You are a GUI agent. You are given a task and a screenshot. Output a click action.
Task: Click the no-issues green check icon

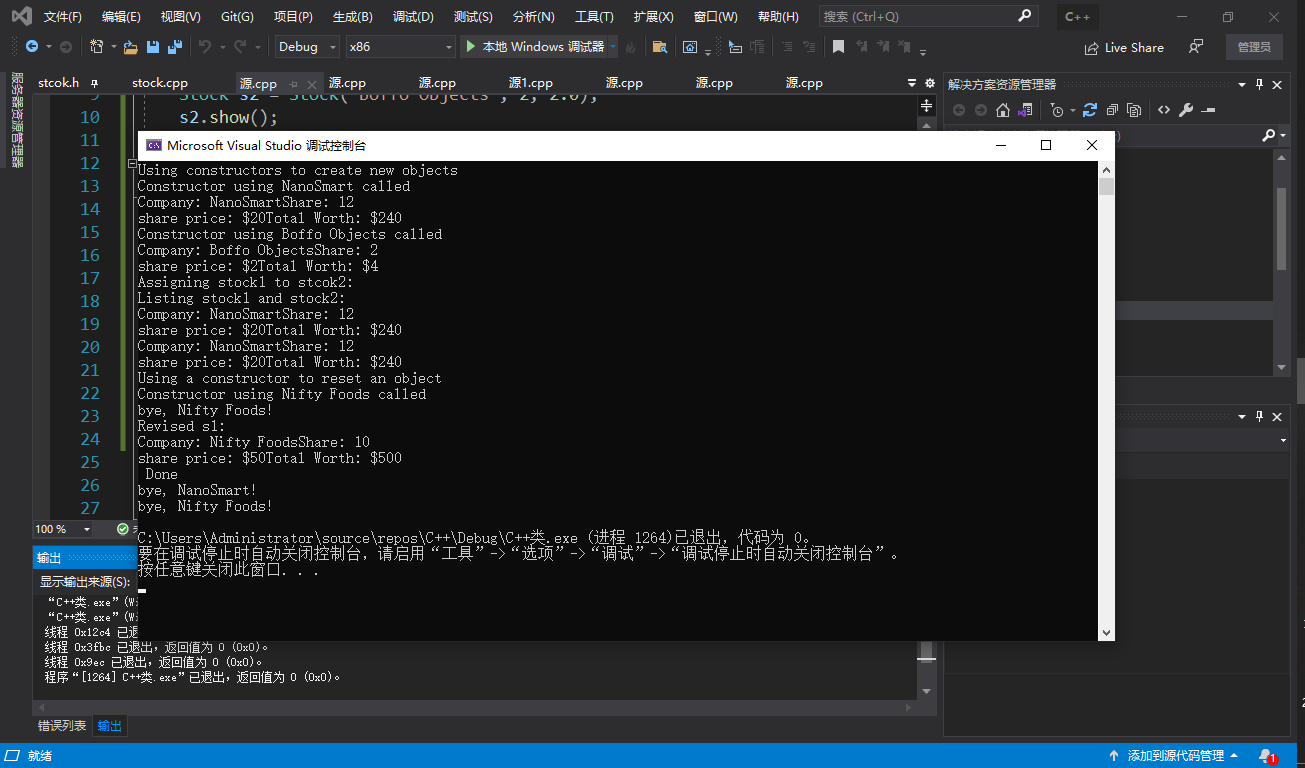(x=122, y=529)
